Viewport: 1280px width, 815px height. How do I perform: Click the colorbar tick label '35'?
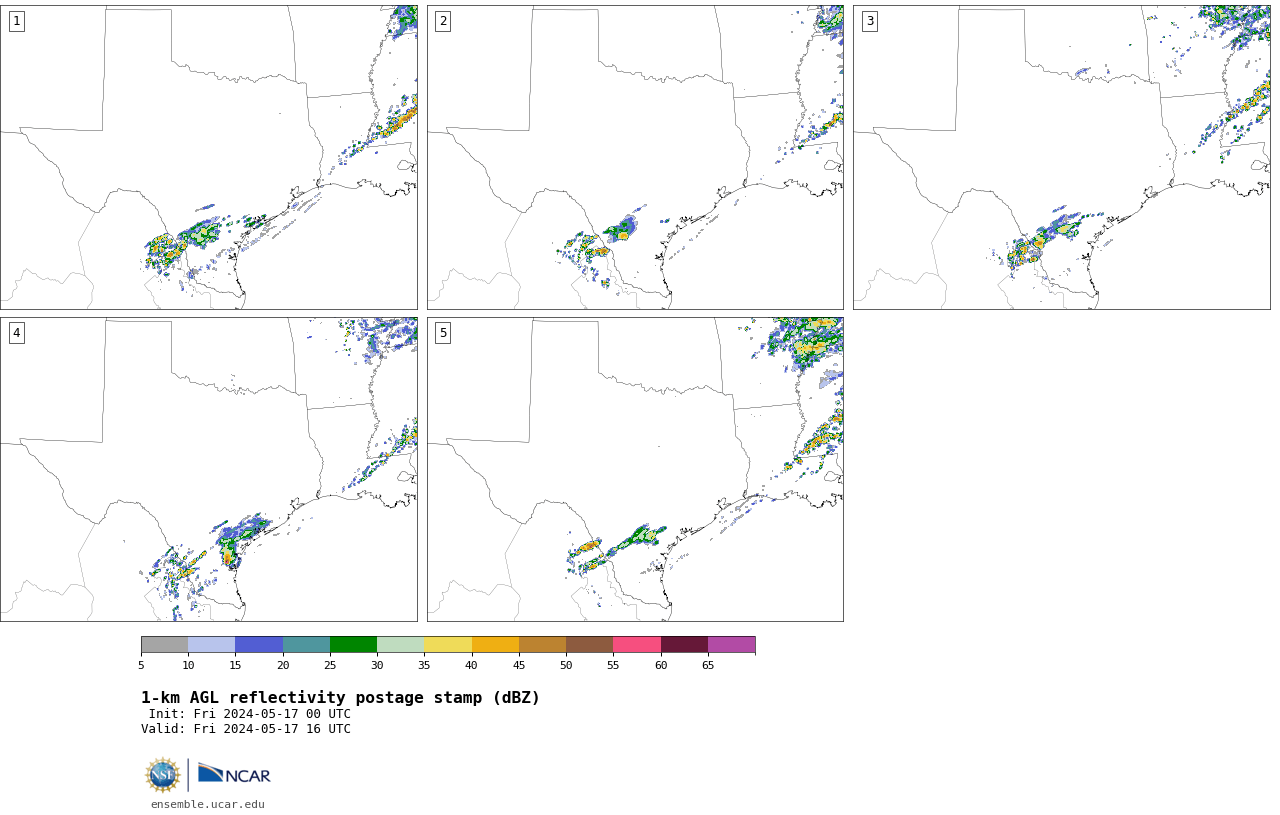coord(424,665)
